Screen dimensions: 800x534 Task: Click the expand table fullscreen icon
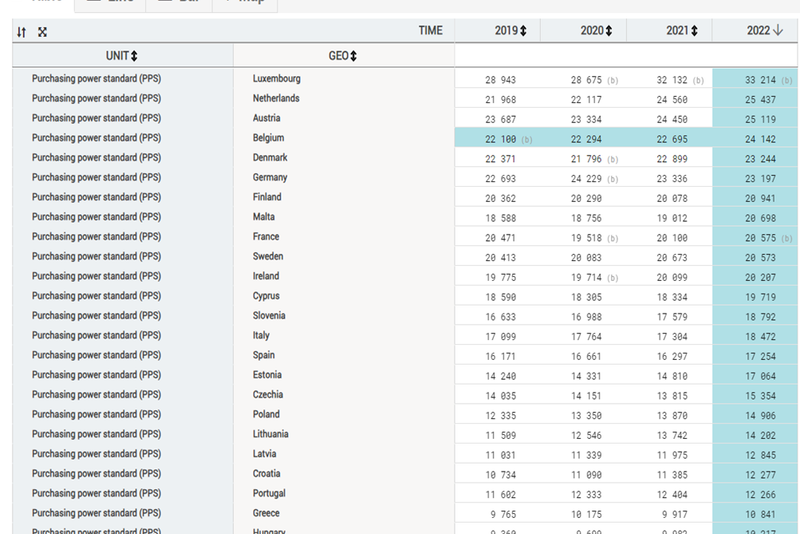point(42,32)
